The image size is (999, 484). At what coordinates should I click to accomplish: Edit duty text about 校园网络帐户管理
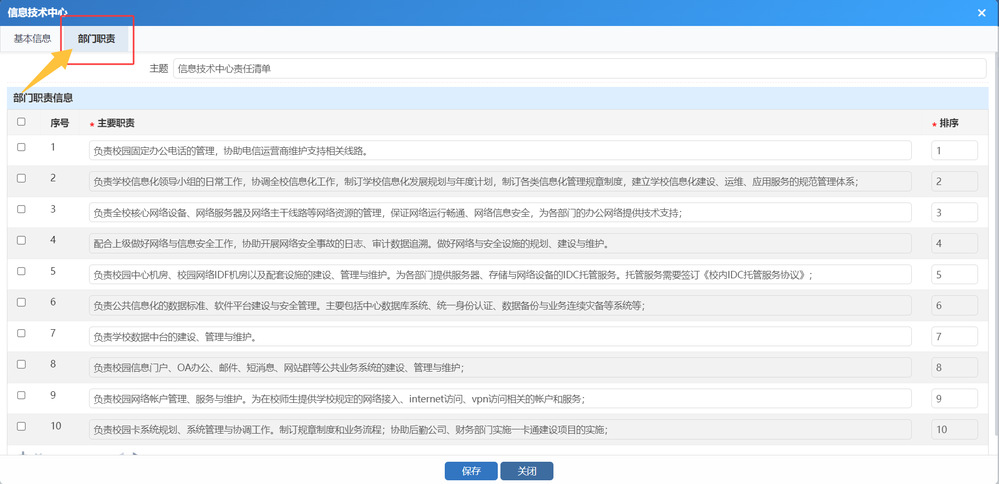[500, 398]
